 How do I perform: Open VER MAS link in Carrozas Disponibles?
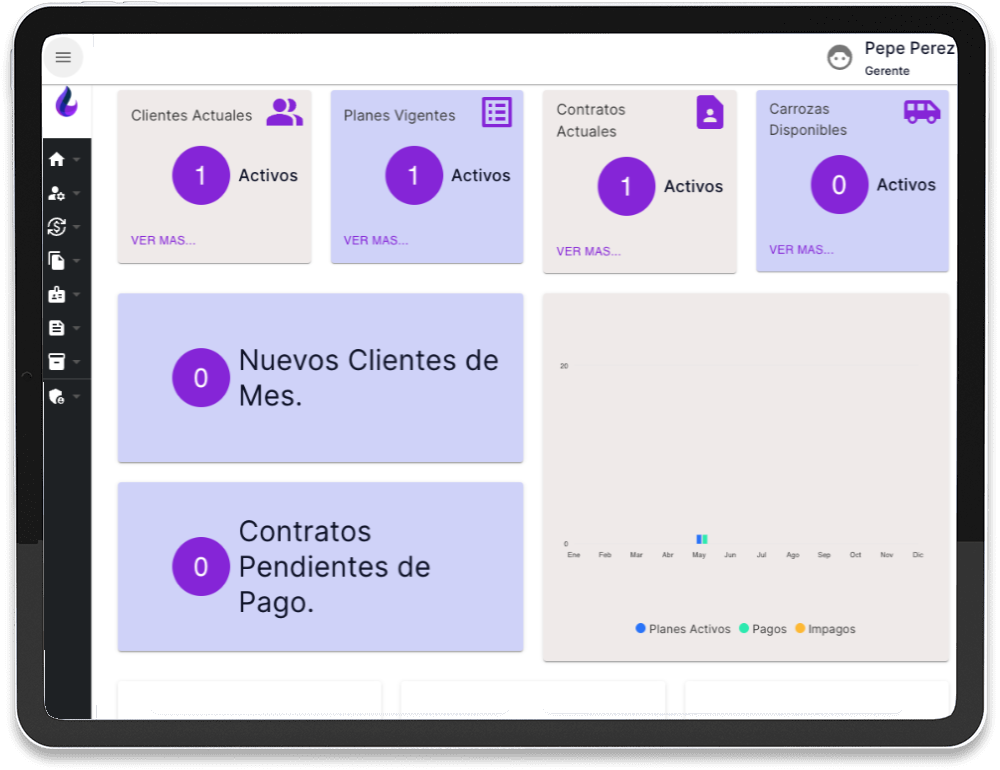coord(801,250)
